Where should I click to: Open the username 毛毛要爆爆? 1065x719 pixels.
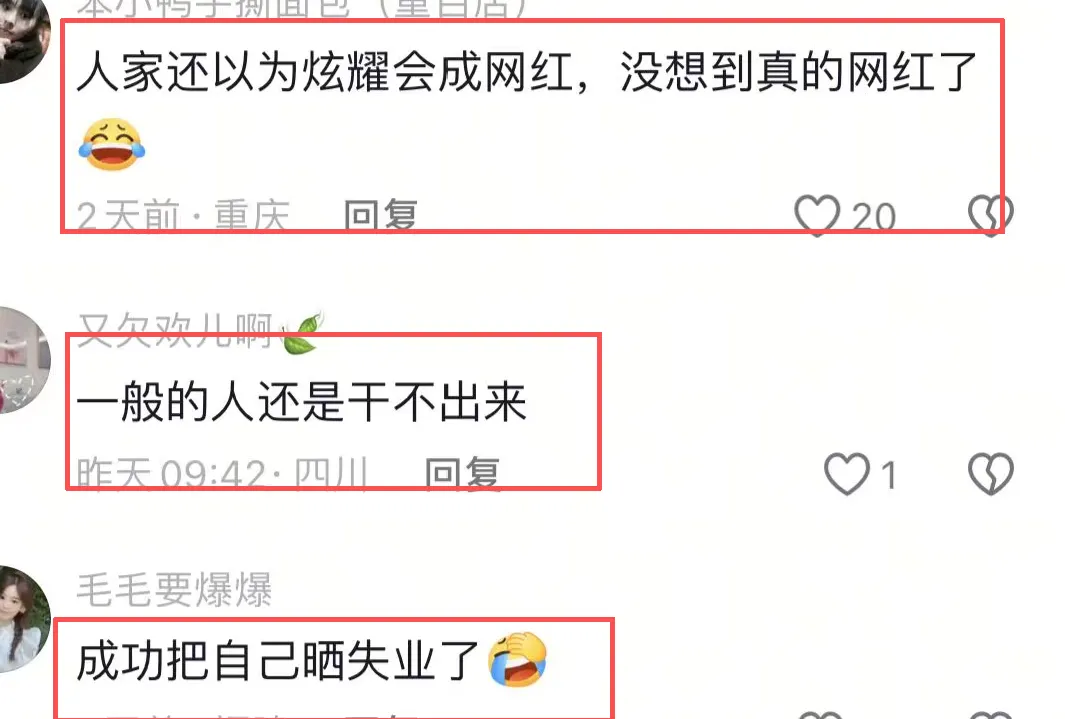click(175, 589)
